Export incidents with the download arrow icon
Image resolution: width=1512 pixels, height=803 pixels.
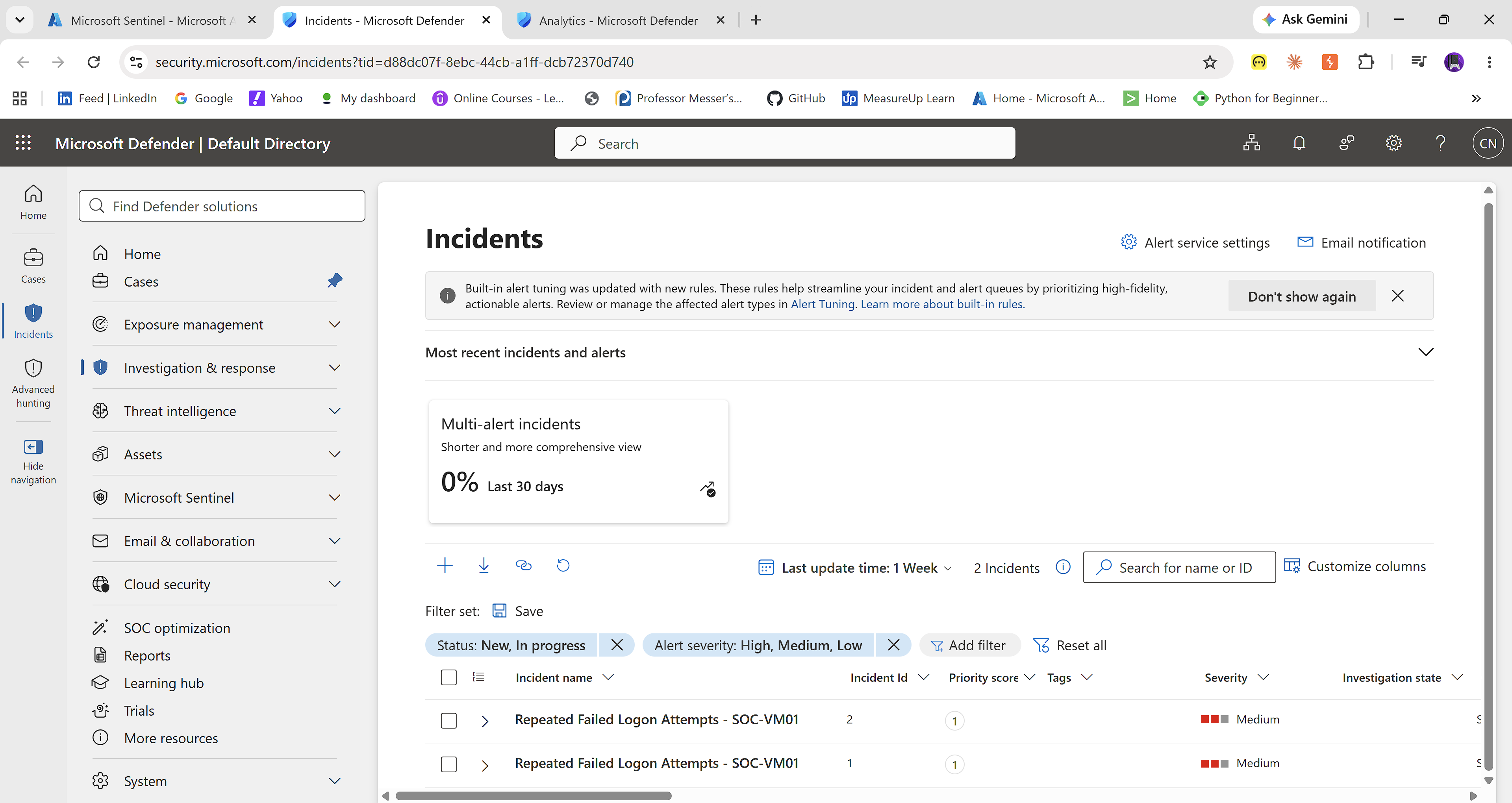click(x=484, y=565)
